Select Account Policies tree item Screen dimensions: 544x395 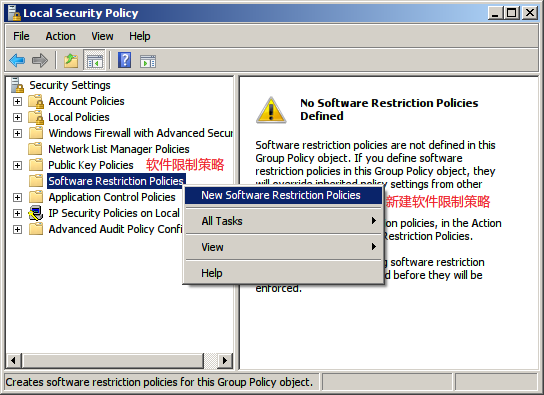pos(86,101)
